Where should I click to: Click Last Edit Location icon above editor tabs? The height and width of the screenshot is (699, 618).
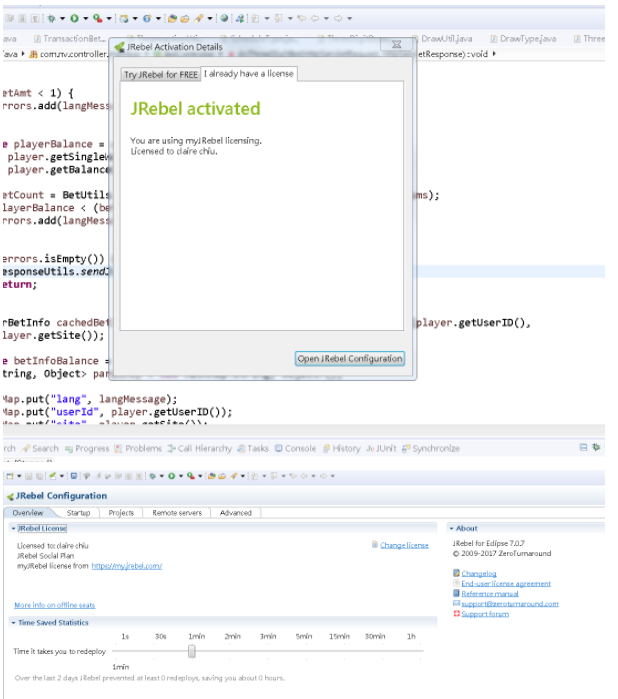[302, 18]
